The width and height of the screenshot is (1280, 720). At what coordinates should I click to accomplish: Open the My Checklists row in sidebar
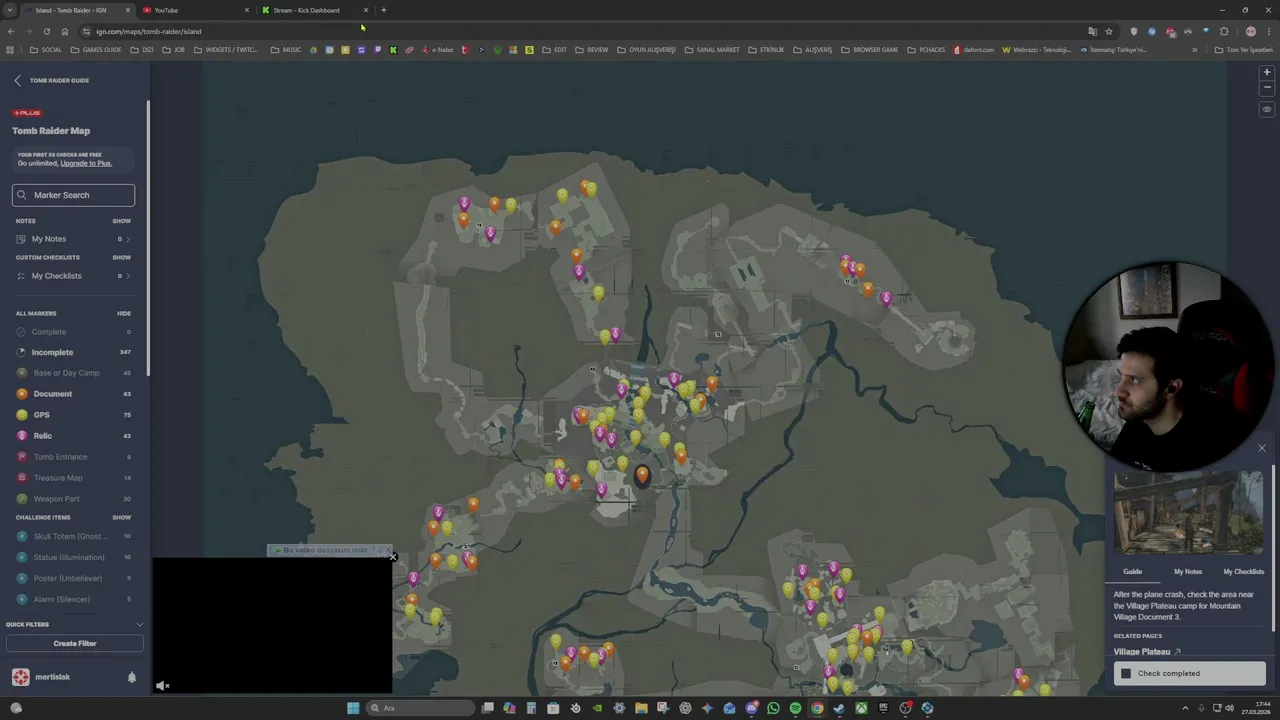coord(73,276)
